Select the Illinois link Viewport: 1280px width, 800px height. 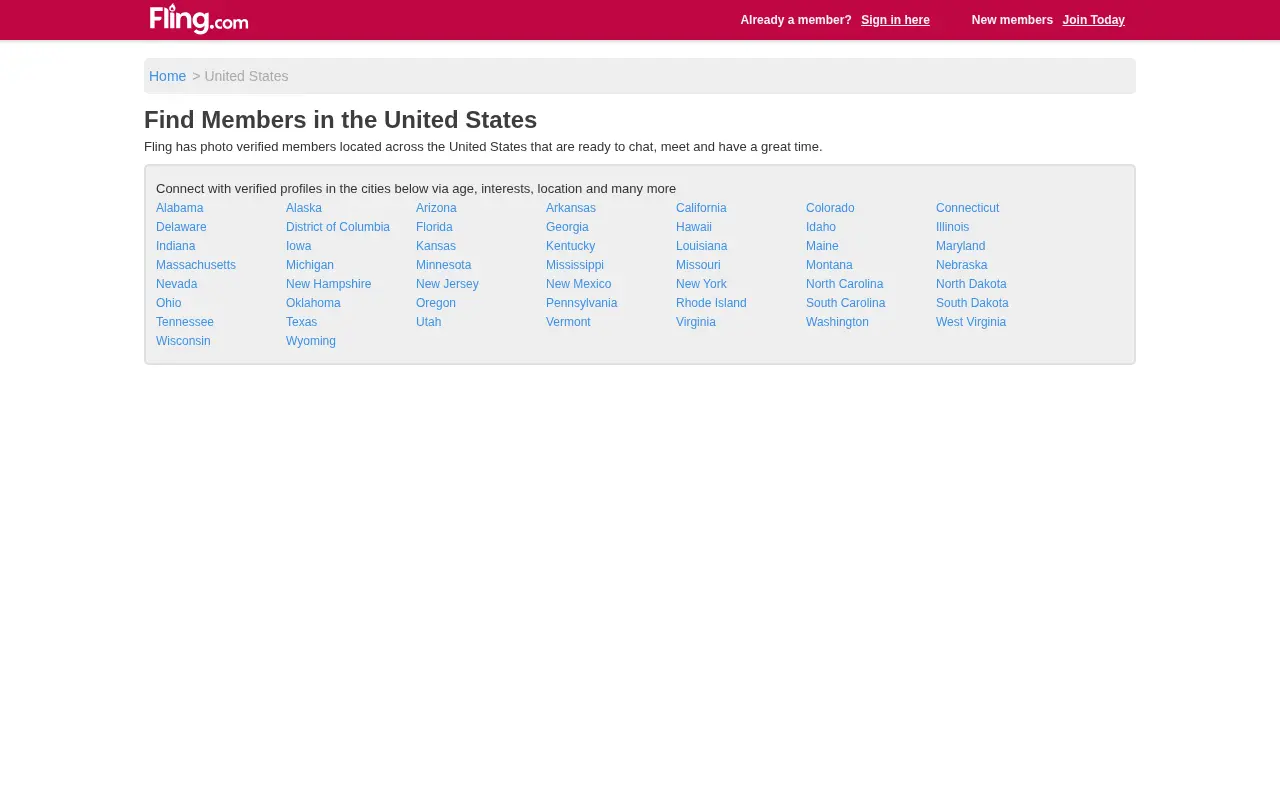tap(952, 227)
